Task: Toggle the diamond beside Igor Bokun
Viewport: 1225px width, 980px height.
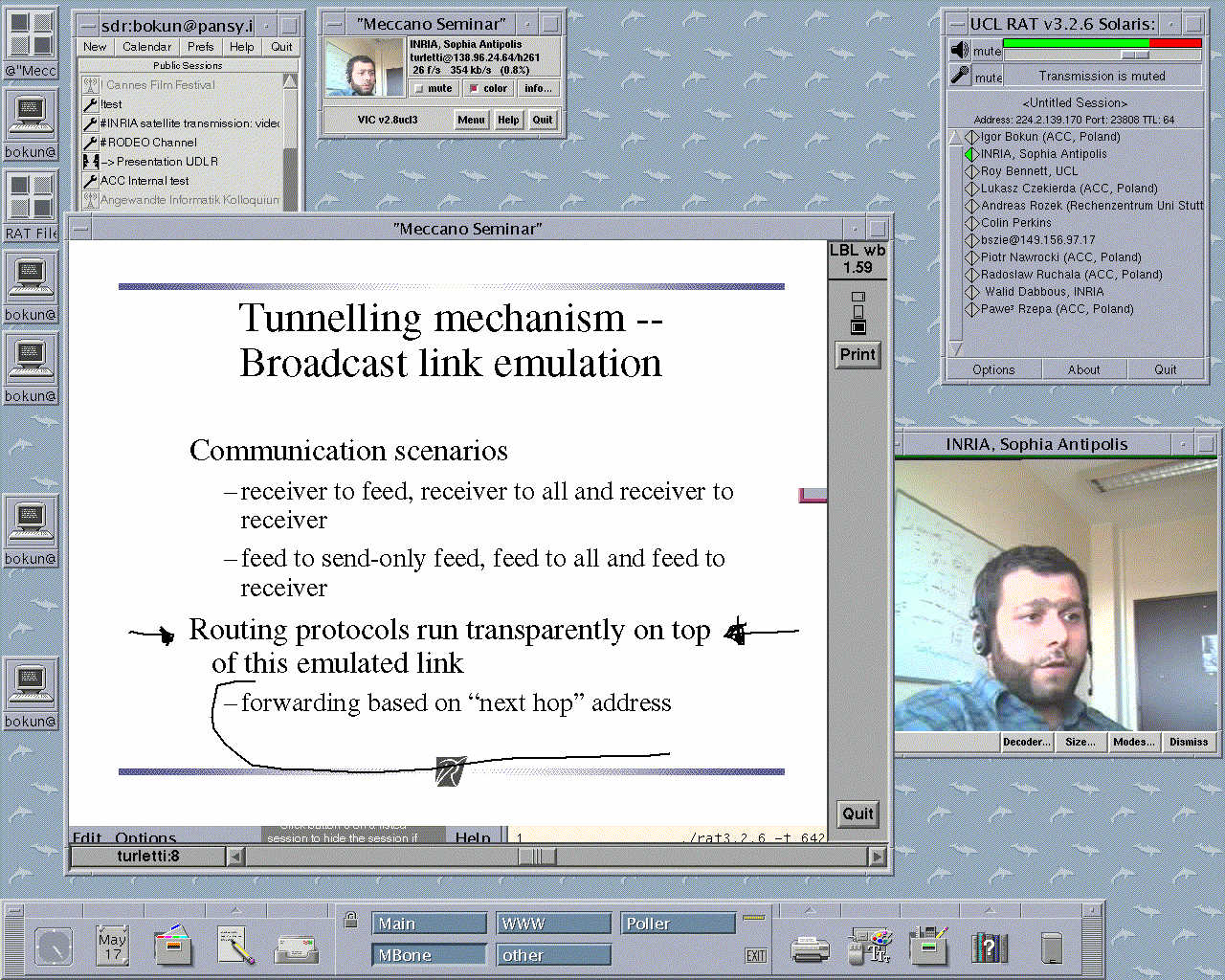Action: click(971, 137)
